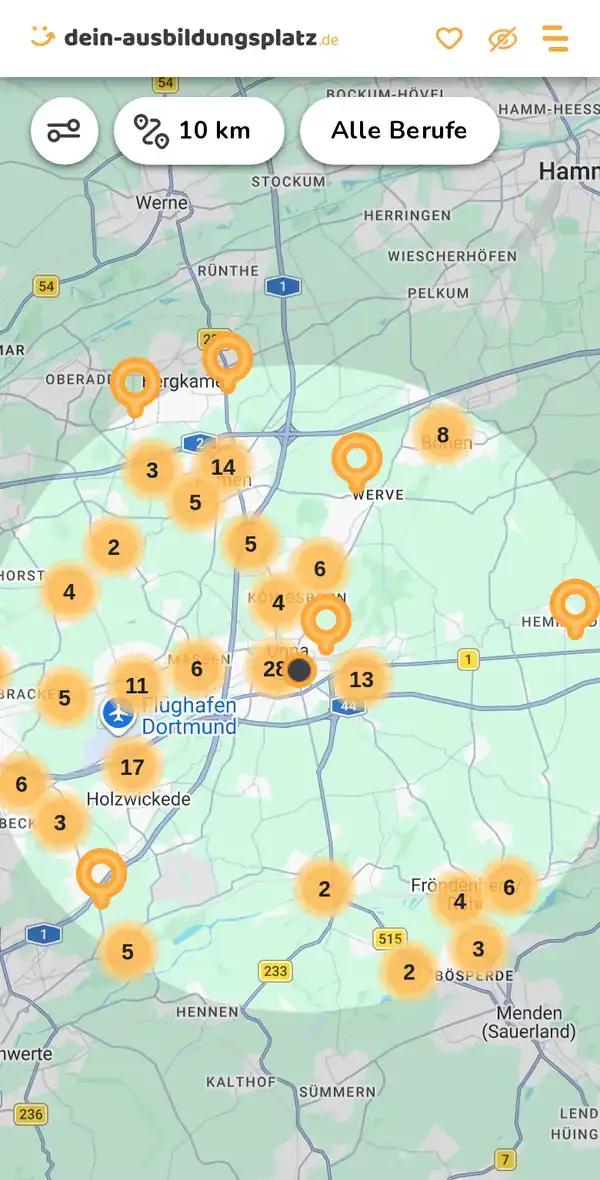Open the cluster marker with 17
Viewport: 600px width, 1180px height.
tap(132, 768)
